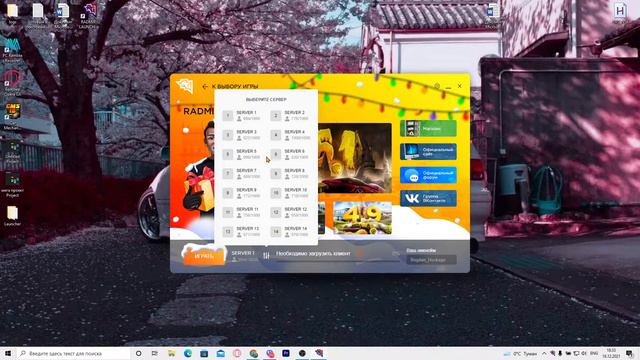The height and width of the screenshot is (360, 640).
Task: Click the orange ИГРАТЬ play button
Action: pyautogui.click(x=204, y=256)
